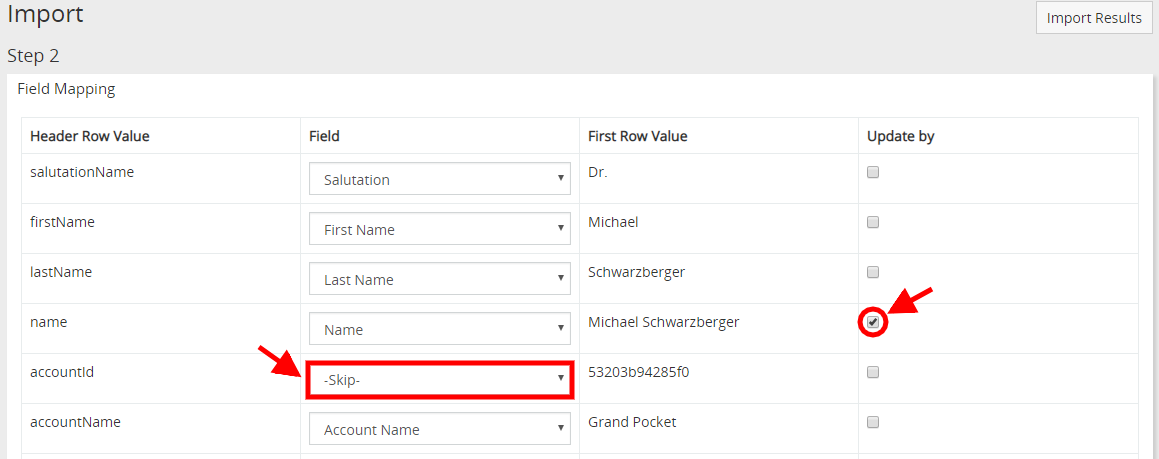Change the Name field mapping dropdown
Screen dimensions: 1159x459
click(440, 329)
